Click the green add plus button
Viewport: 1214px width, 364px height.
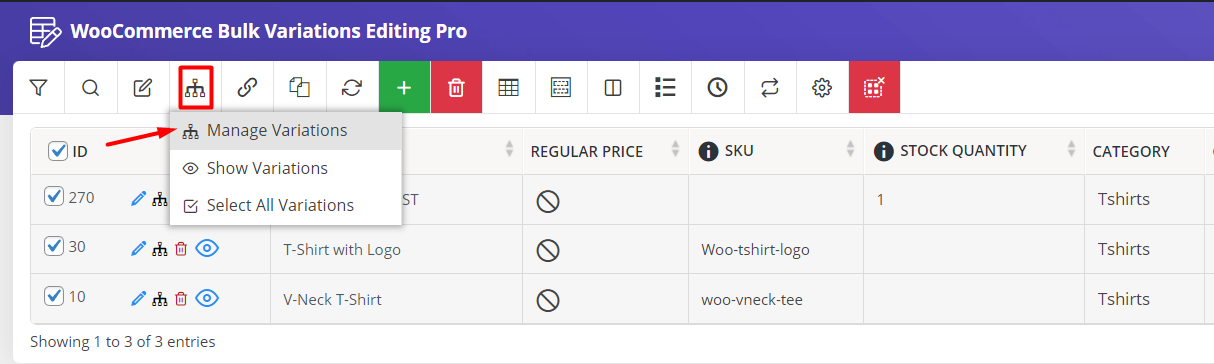pos(404,88)
